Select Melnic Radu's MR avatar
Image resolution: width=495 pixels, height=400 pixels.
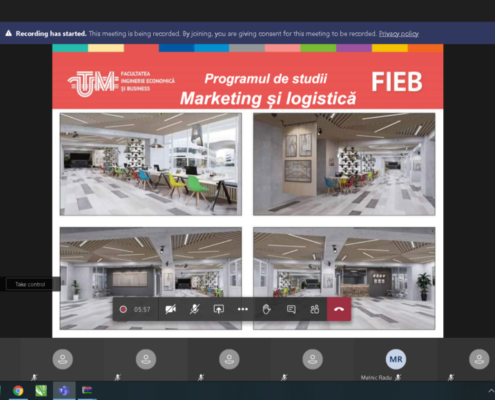pos(396,359)
